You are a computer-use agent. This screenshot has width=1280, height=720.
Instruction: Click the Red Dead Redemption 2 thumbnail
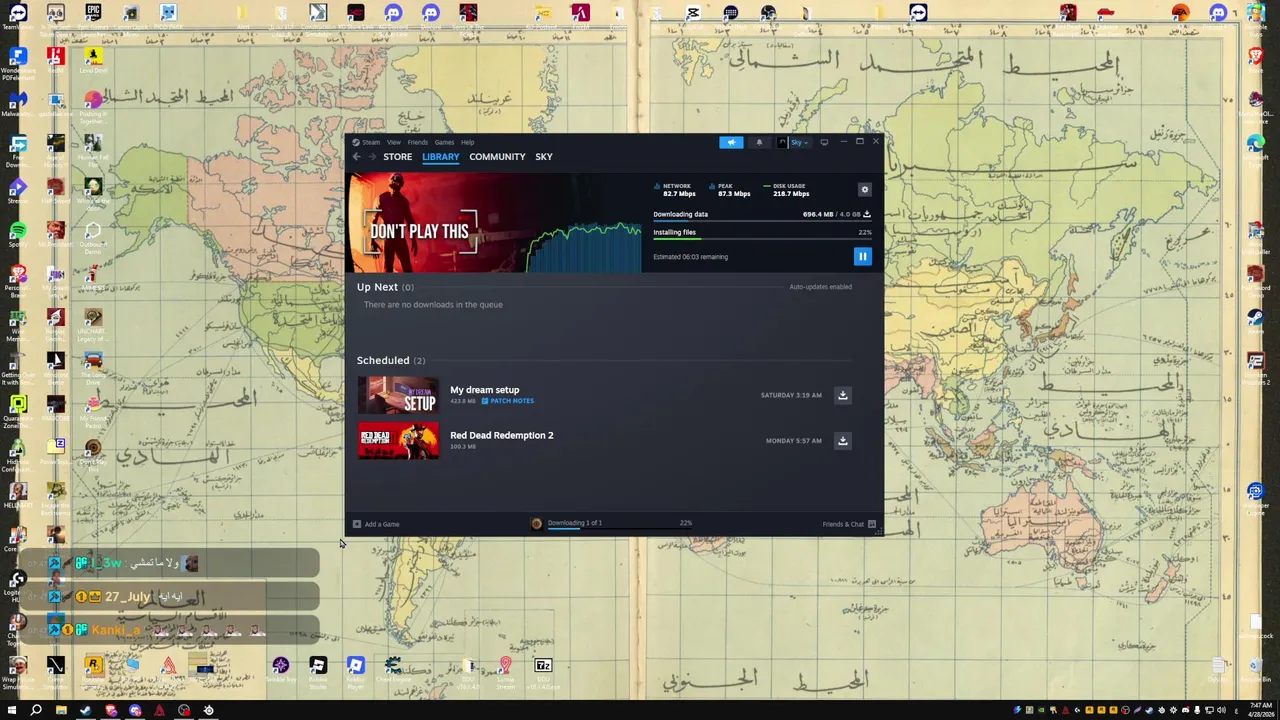[x=398, y=441]
